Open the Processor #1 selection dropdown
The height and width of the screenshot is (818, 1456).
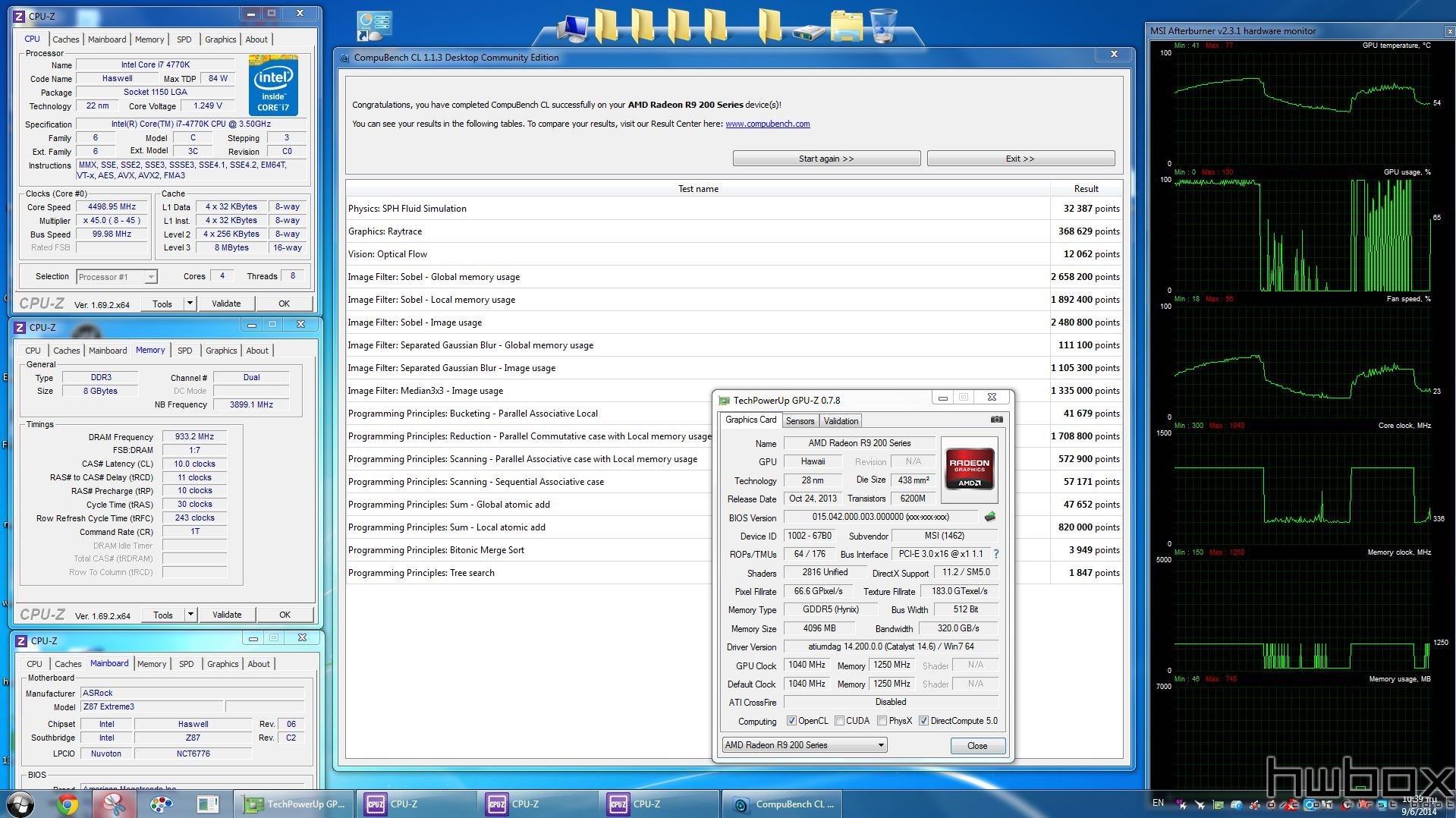[x=117, y=277]
